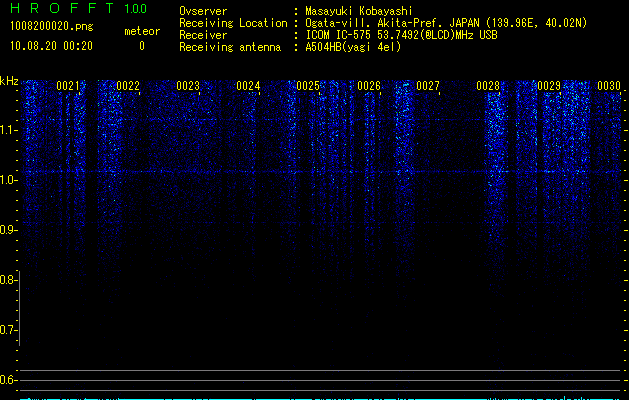Click the 'meteor' label

click(142, 31)
